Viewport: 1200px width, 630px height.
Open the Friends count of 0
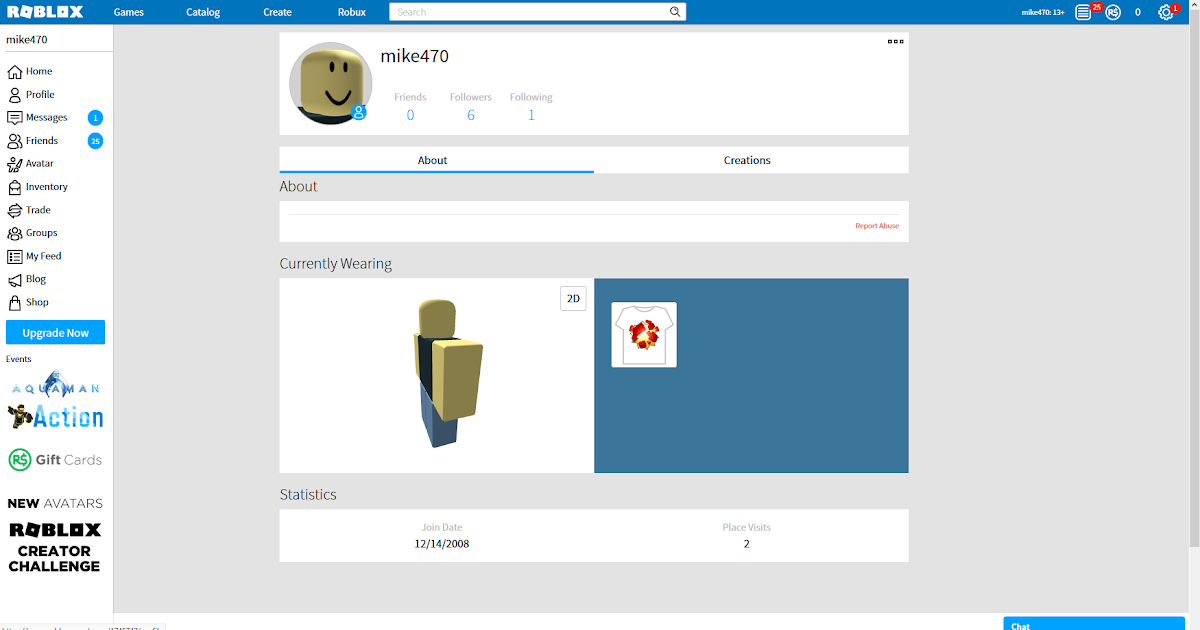coord(410,115)
